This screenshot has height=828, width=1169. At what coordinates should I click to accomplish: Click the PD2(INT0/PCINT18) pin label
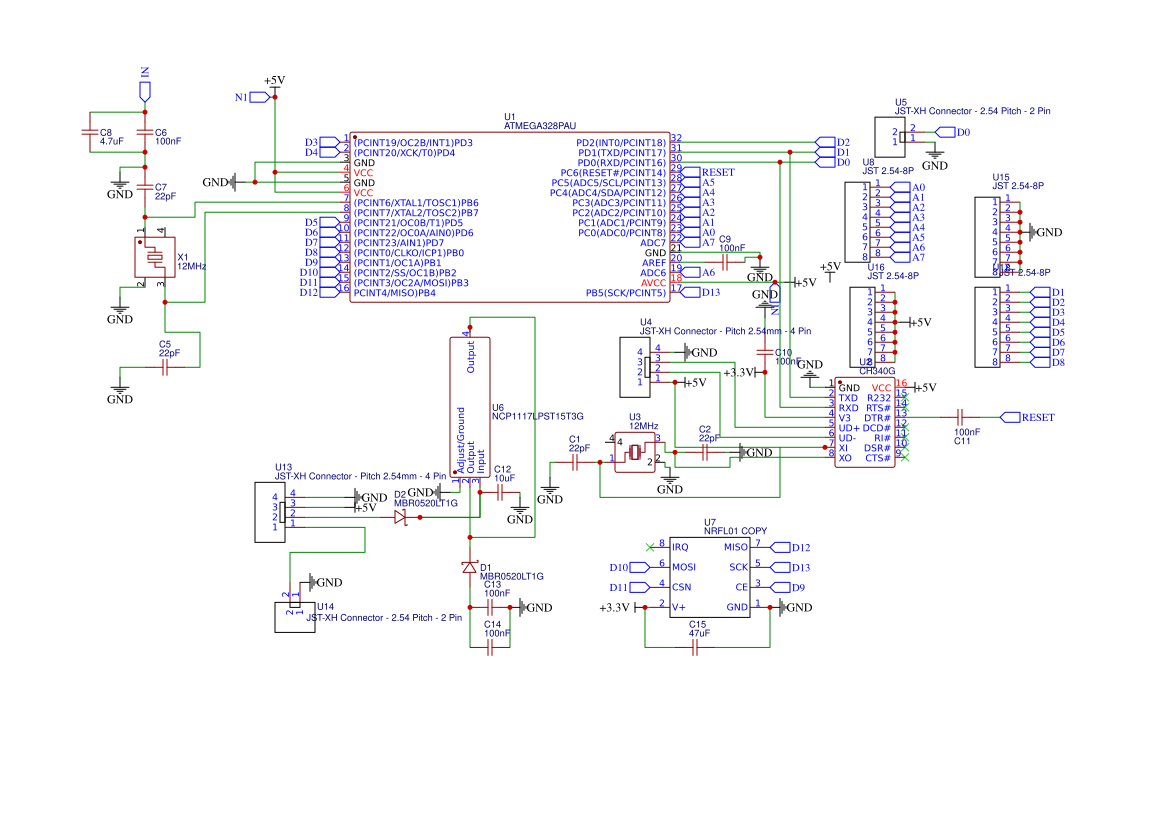pyautogui.click(x=621, y=142)
